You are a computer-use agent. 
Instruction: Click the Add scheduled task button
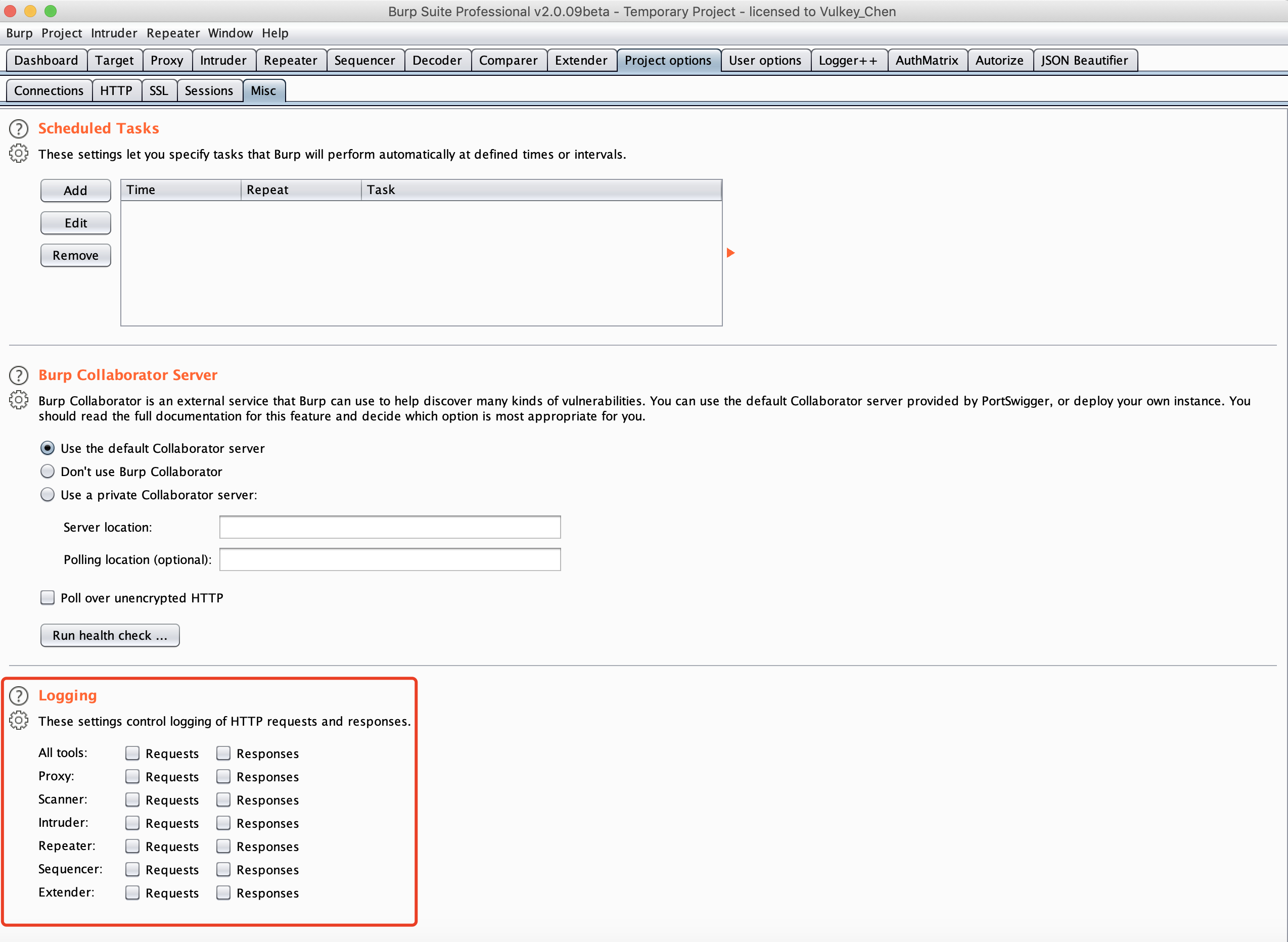coord(75,191)
